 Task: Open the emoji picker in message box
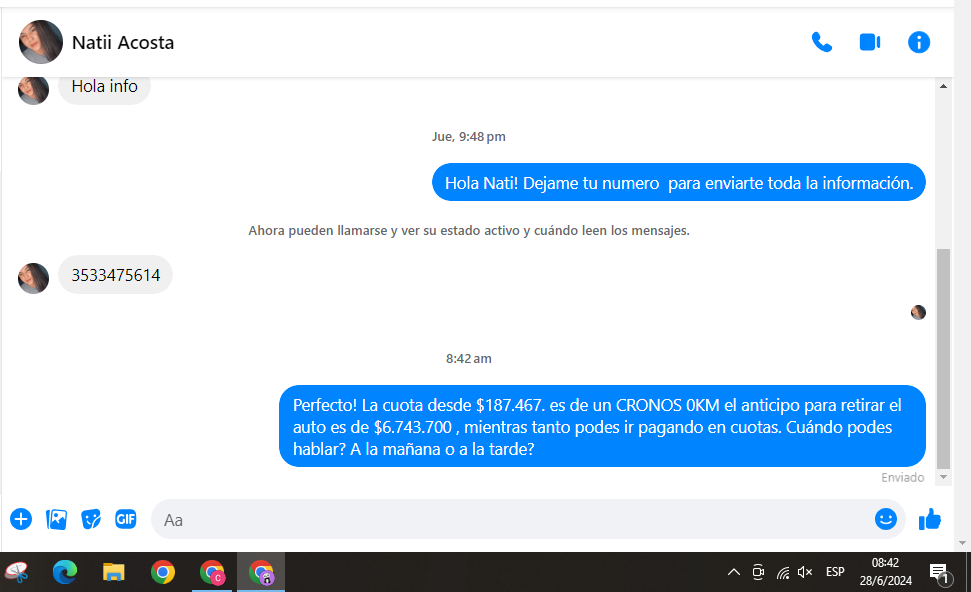(x=885, y=519)
